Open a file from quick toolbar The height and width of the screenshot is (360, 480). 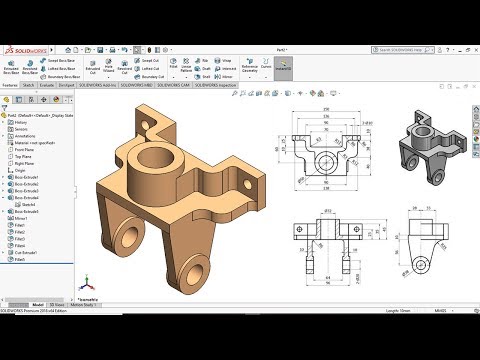88,50
